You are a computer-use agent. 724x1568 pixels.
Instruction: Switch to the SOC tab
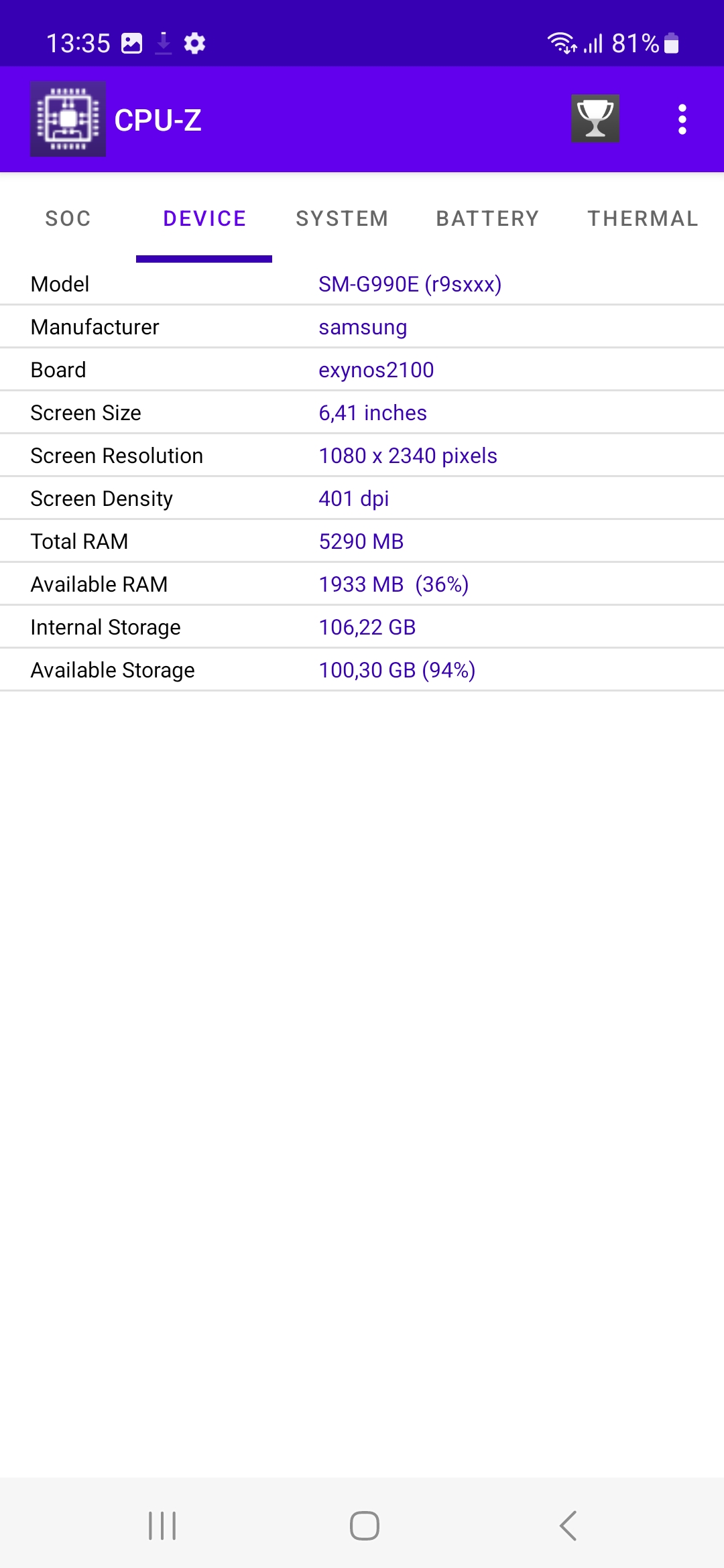click(x=68, y=218)
